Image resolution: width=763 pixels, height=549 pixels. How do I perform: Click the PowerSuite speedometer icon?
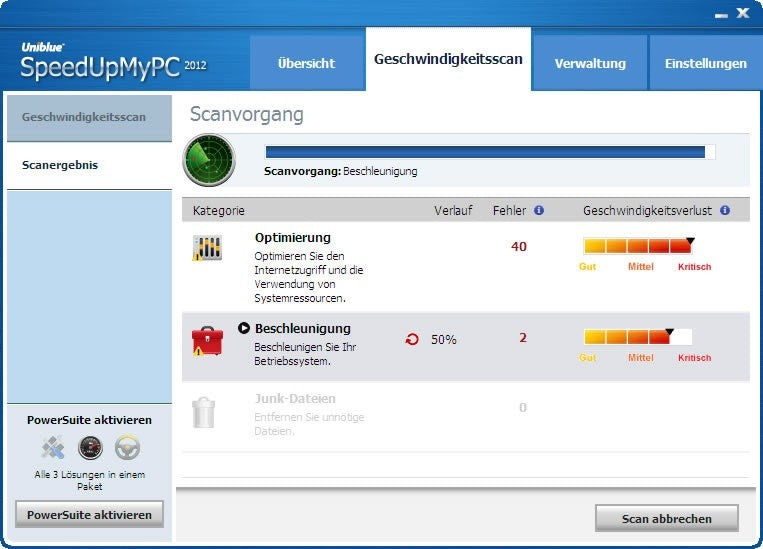pyautogui.click(x=91, y=448)
